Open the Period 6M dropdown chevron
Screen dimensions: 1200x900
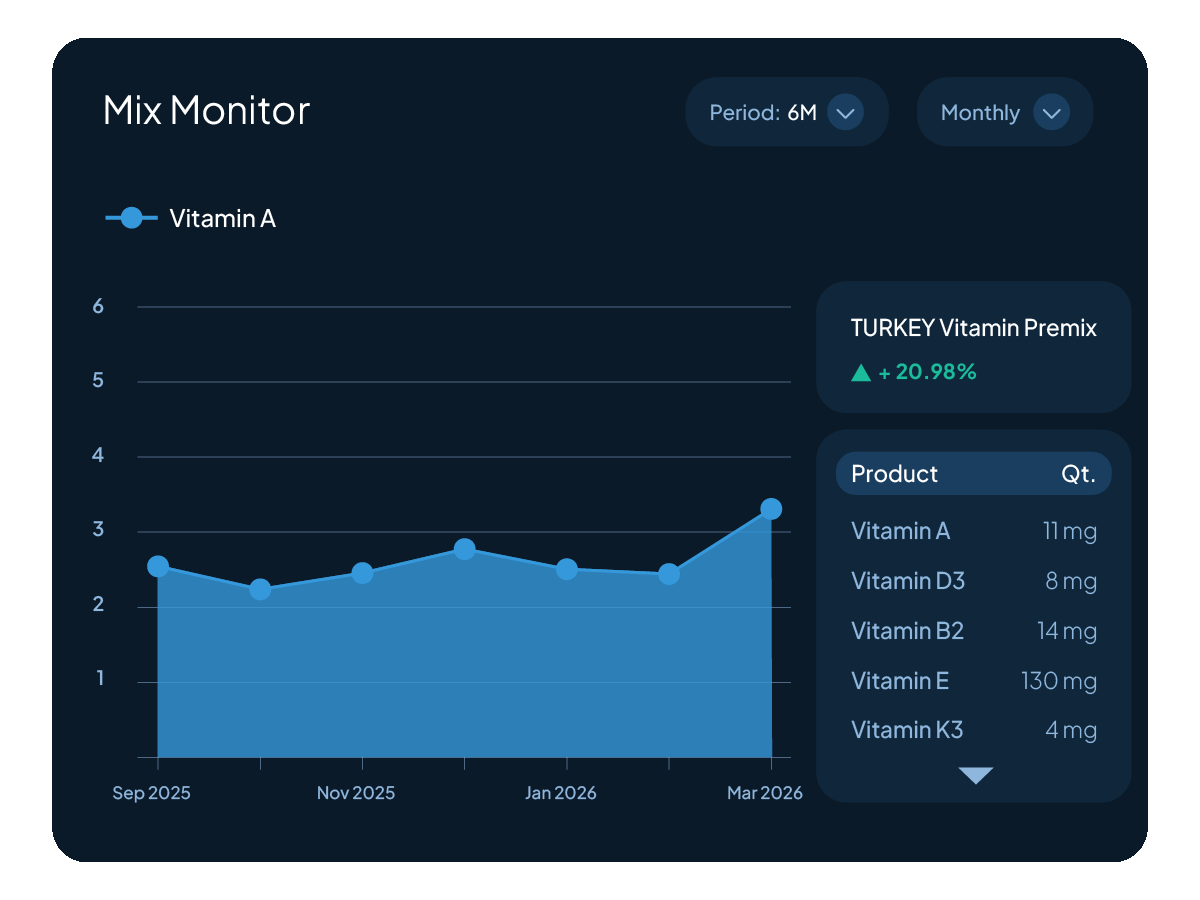point(845,113)
